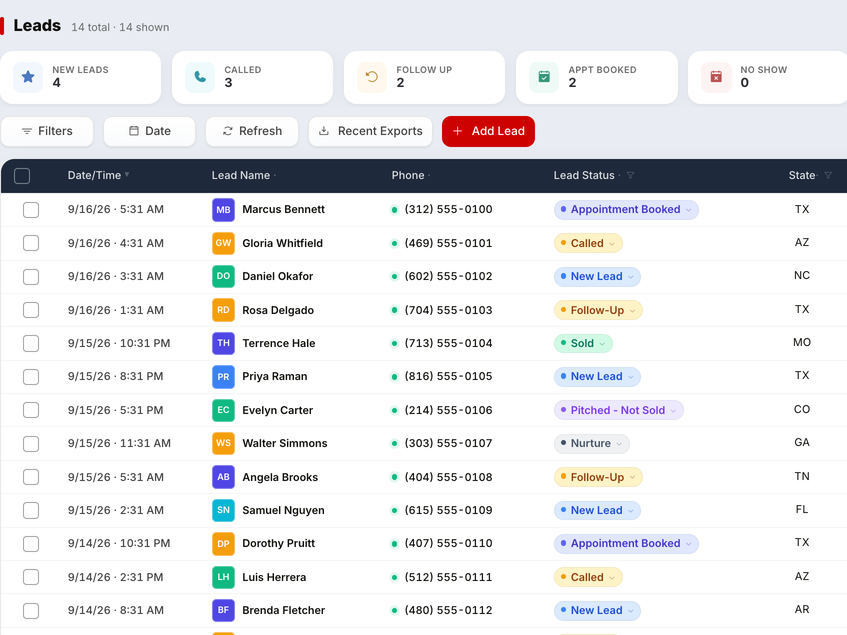Open Rosa Delgado's Follow-Up status dropdown
Viewport: 847px width, 635px height.
[x=598, y=310]
